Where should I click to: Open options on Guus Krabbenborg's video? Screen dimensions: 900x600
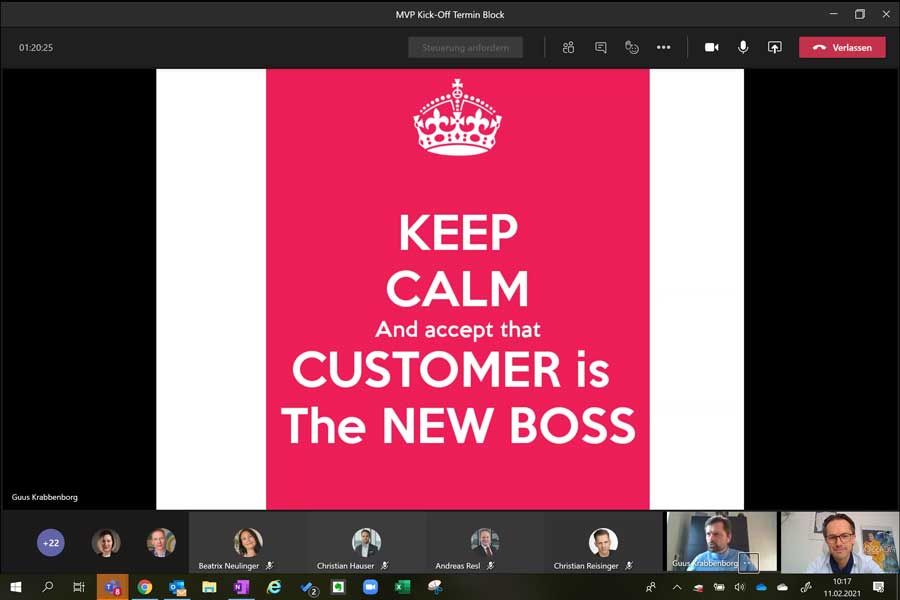coord(749,562)
